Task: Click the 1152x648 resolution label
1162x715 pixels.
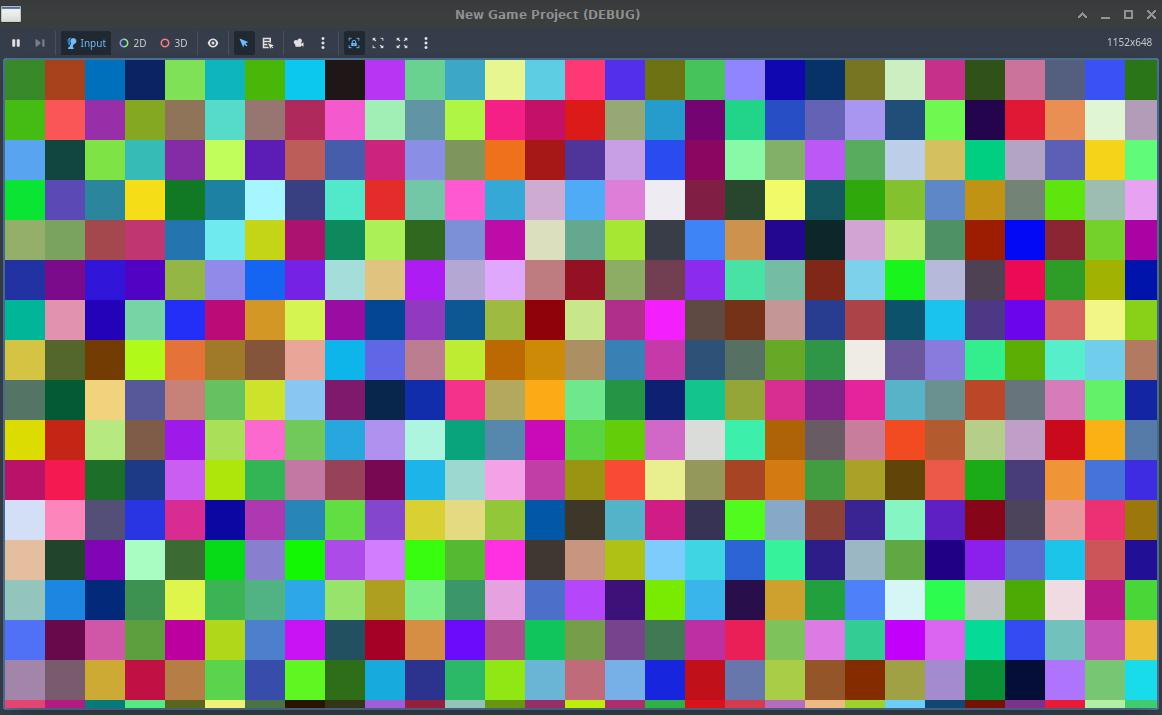Action: click(1129, 42)
